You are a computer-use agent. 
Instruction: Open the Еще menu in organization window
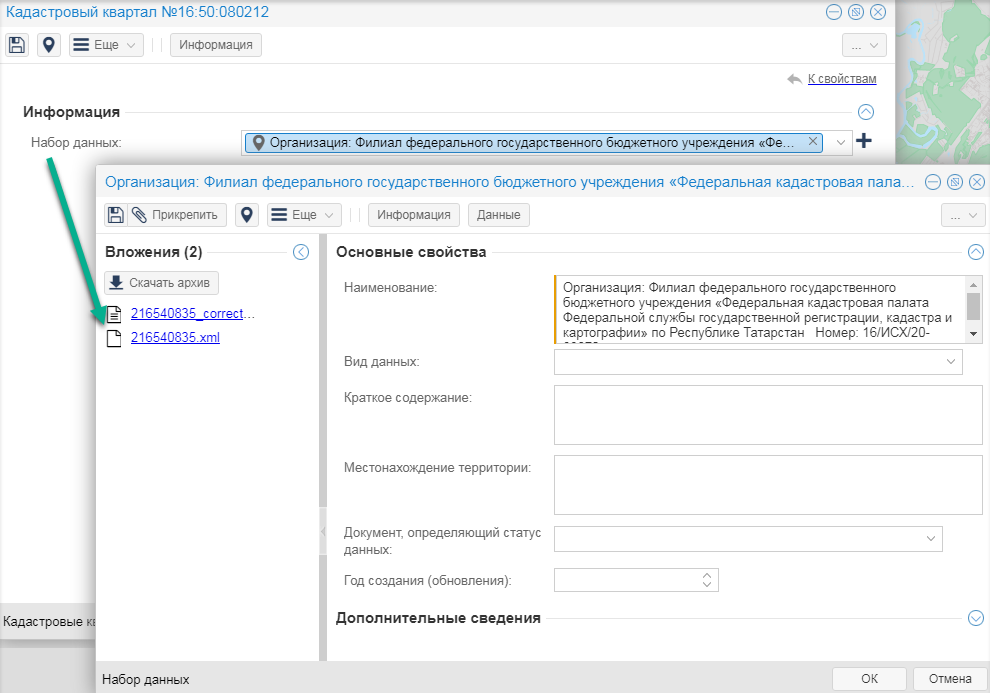click(304, 215)
